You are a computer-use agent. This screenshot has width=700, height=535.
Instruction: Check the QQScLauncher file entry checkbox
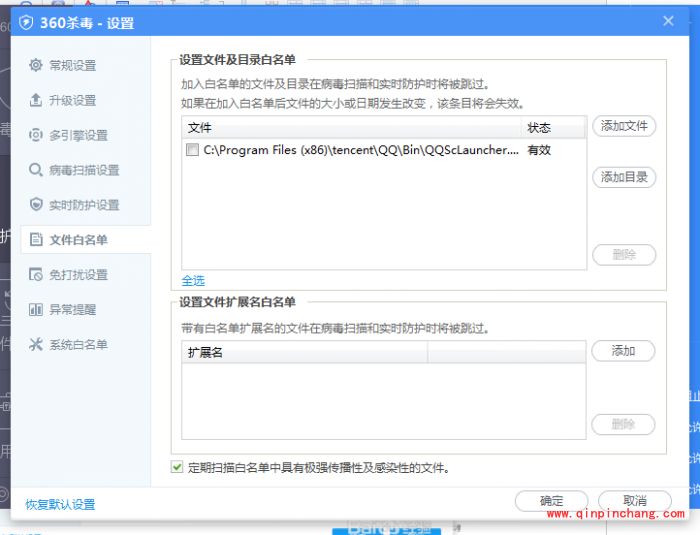click(192, 151)
